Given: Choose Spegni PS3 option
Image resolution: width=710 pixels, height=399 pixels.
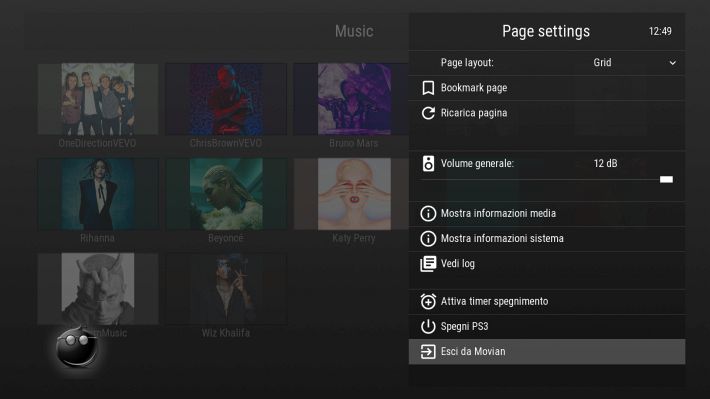Looking at the screenshot, I should tap(547, 327).
